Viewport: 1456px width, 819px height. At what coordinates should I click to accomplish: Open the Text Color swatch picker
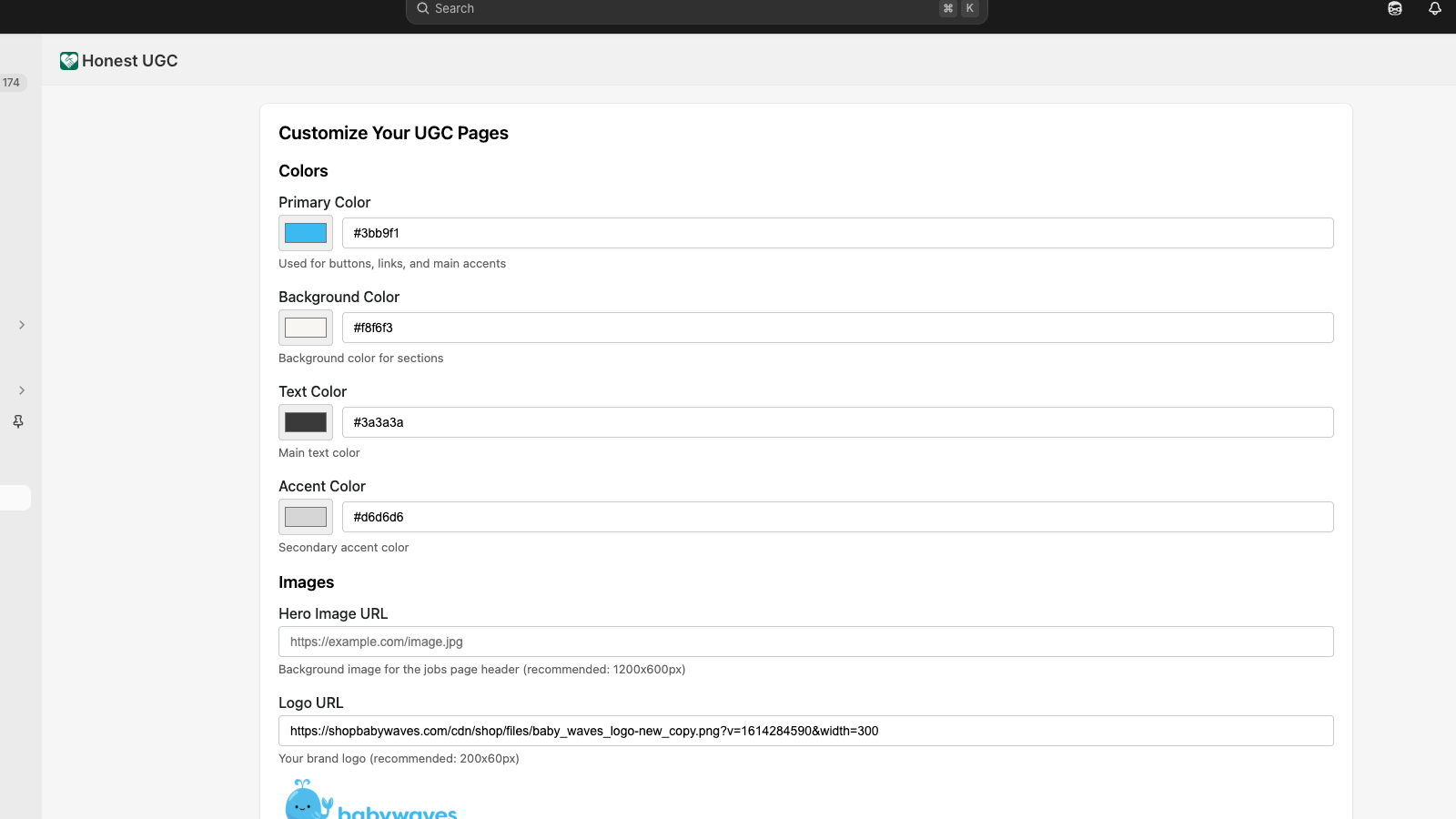tap(306, 422)
